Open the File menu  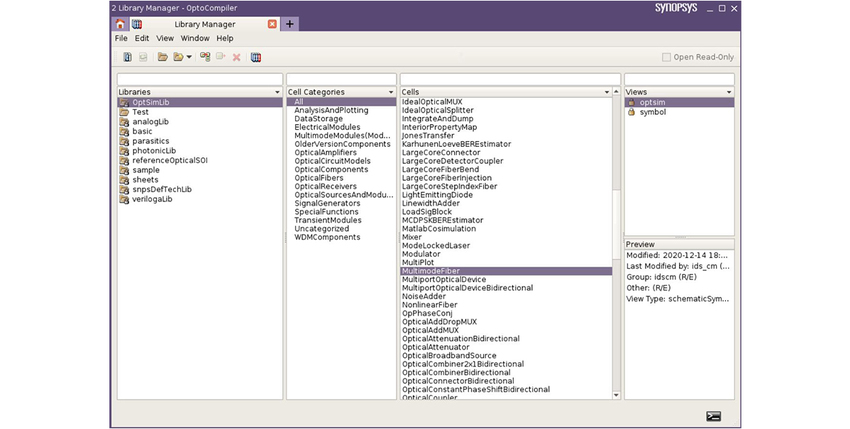pyautogui.click(x=121, y=38)
